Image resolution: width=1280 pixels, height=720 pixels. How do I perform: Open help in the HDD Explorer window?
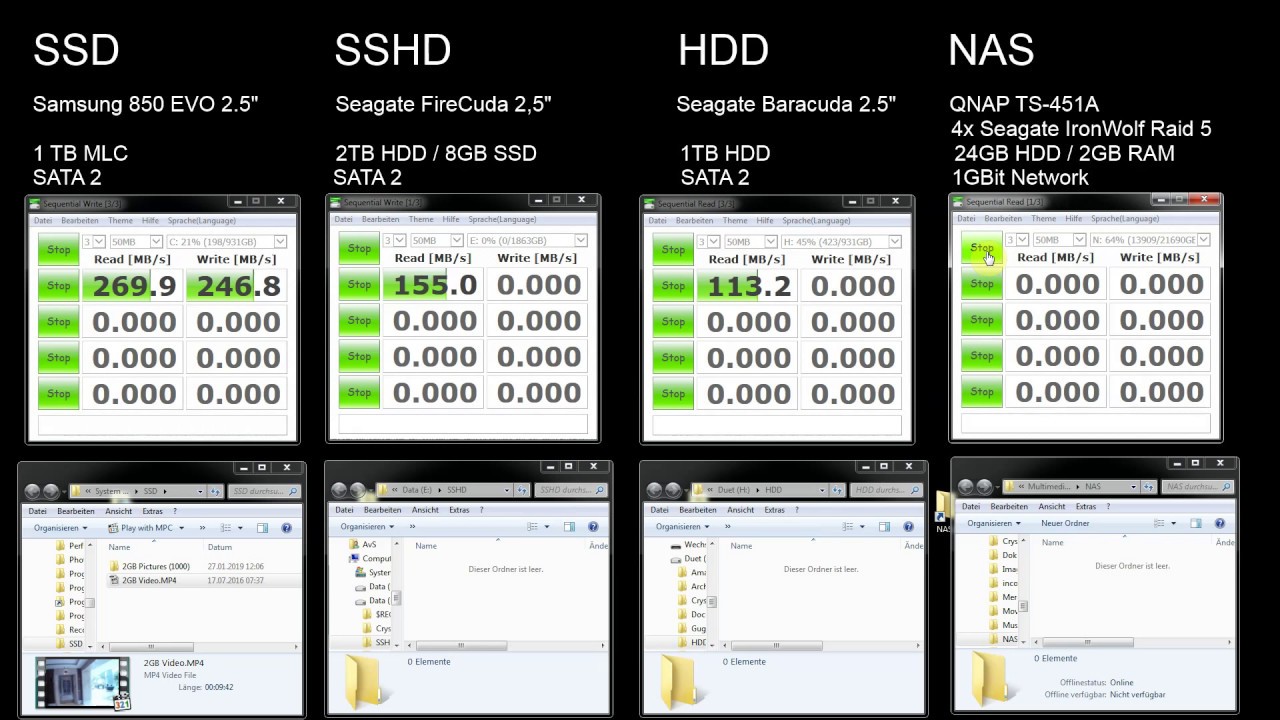click(908, 526)
